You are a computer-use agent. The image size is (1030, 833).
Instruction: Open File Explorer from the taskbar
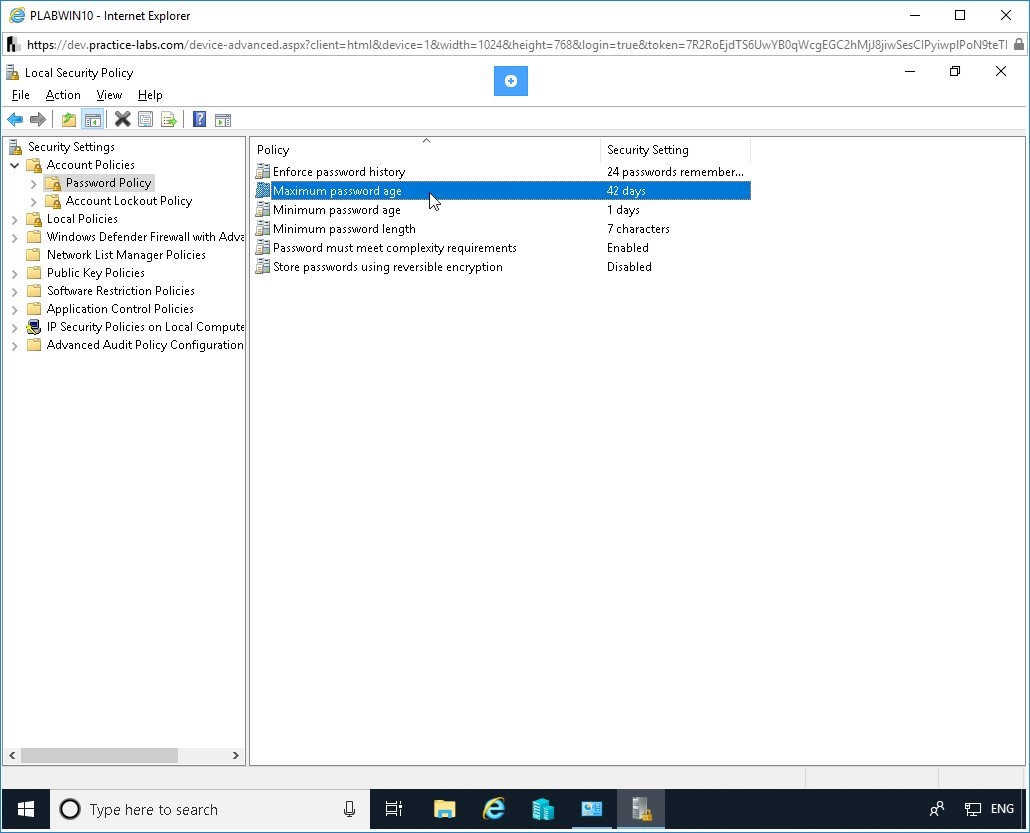click(445, 809)
